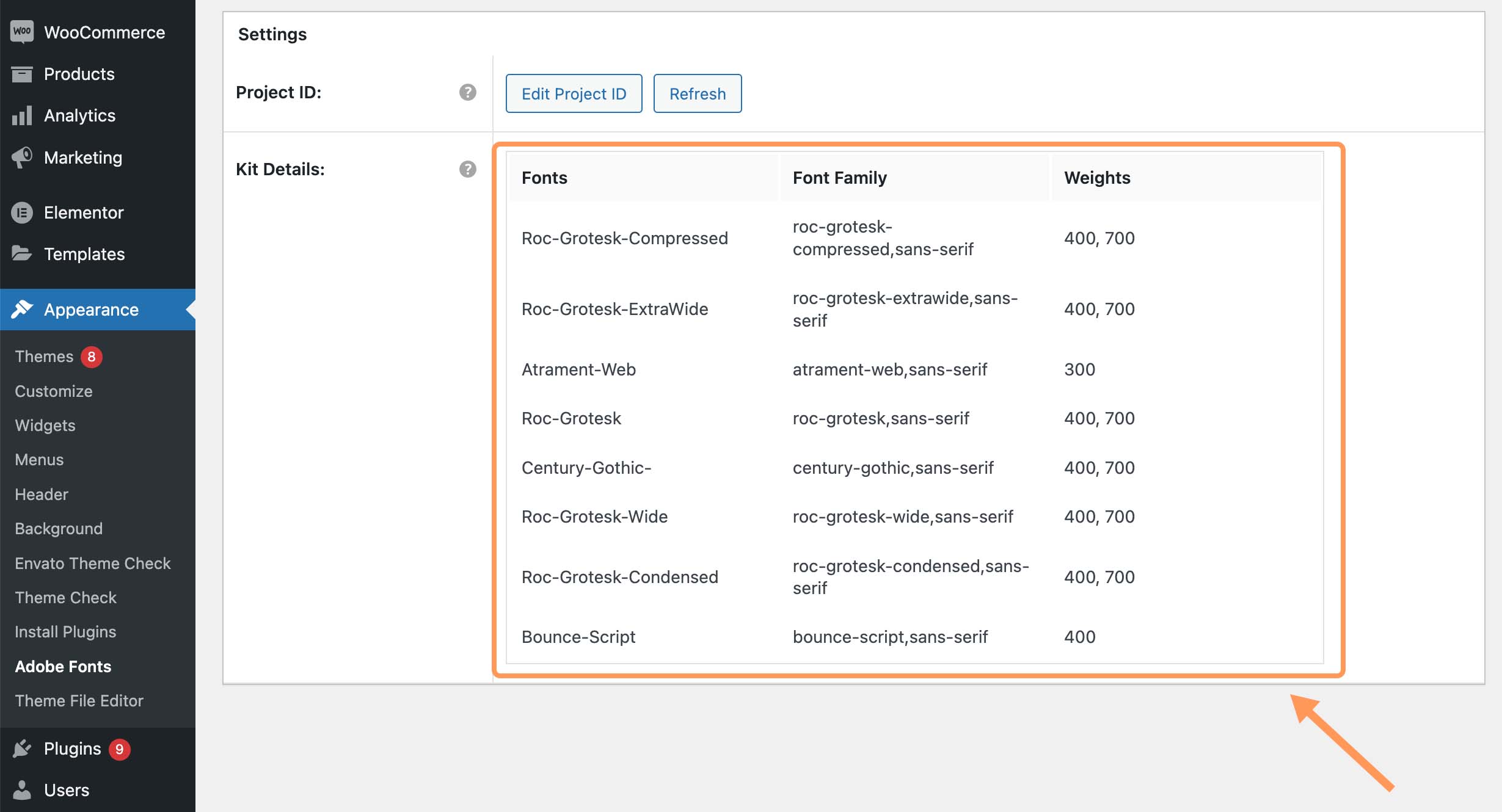
Task: Select the Products icon in the sidebar
Action: point(21,74)
